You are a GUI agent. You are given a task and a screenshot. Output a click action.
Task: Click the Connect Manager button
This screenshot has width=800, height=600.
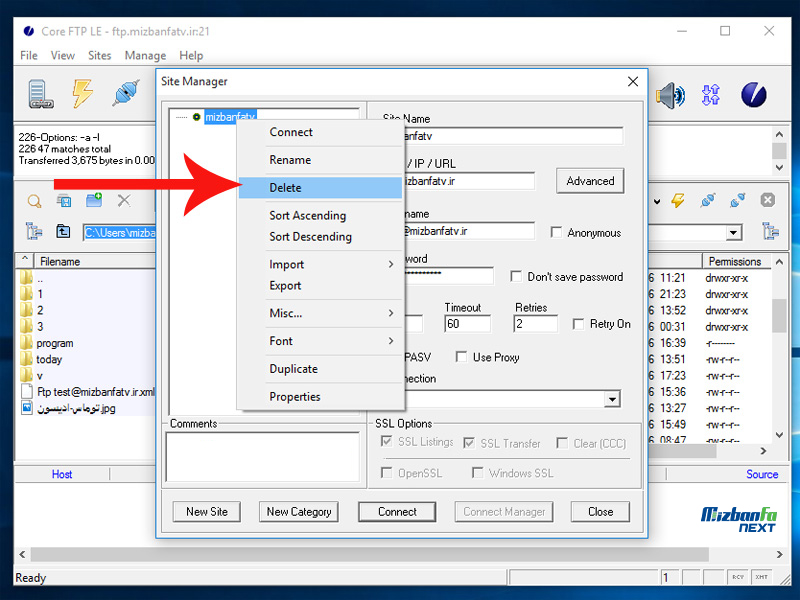tap(504, 512)
